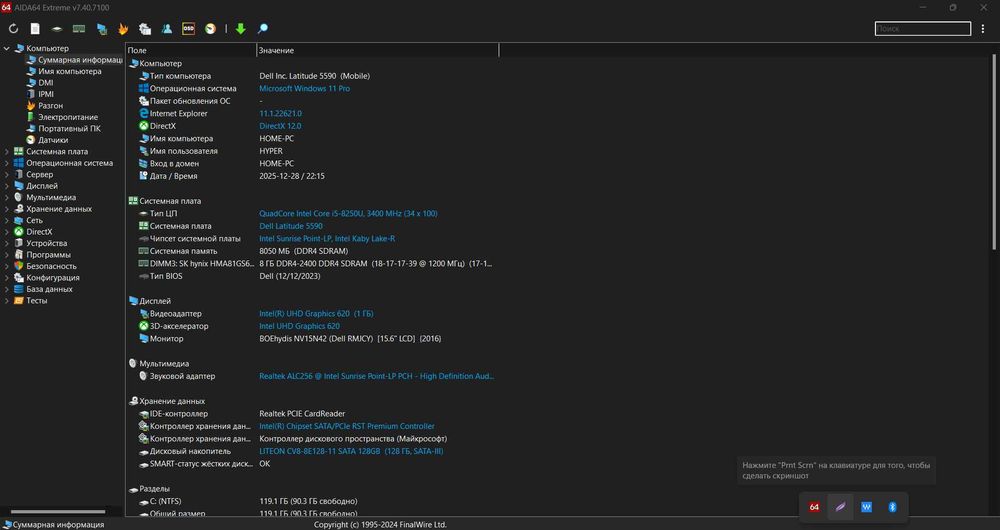Click the Поле column header
The height and width of the screenshot is (530, 1000).
[x=191, y=50]
